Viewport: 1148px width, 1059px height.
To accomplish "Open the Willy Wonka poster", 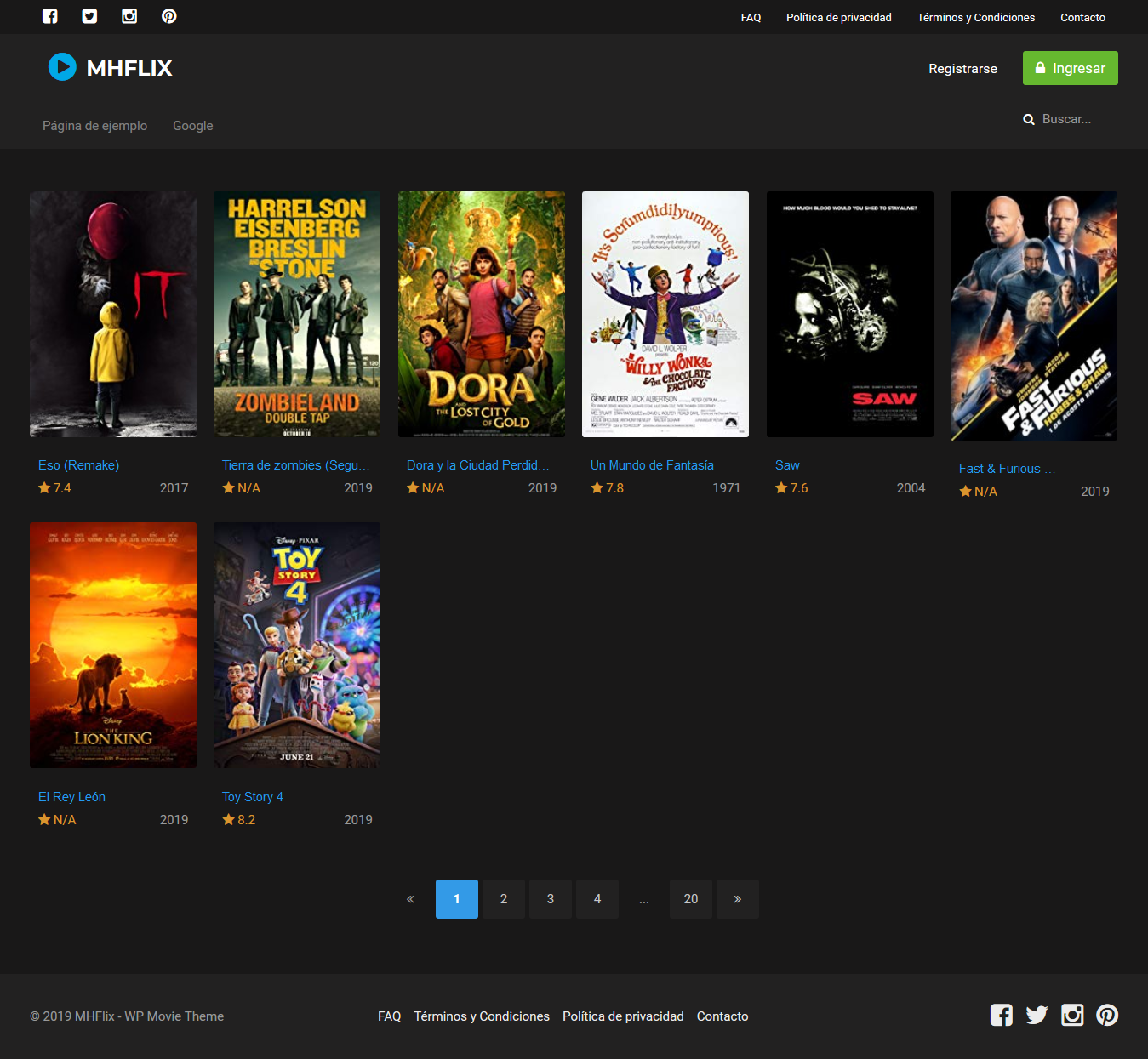I will coord(665,314).
